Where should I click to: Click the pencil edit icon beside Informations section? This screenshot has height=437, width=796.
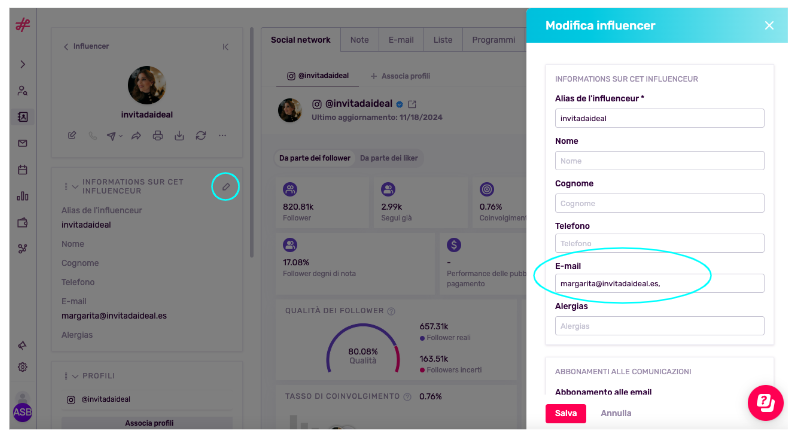226,186
